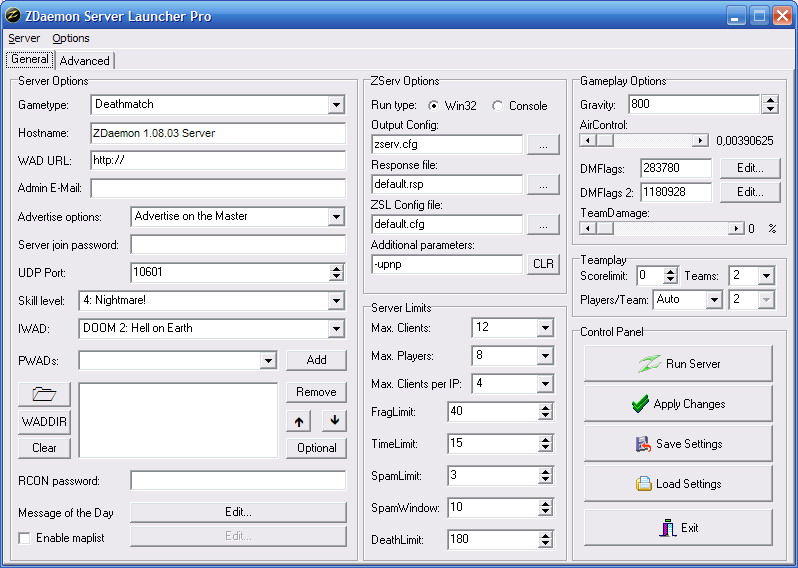Image resolution: width=798 pixels, height=568 pixels.
Task: Expand the IWAD selection dropdown
Action: click(x=335, y=329)
